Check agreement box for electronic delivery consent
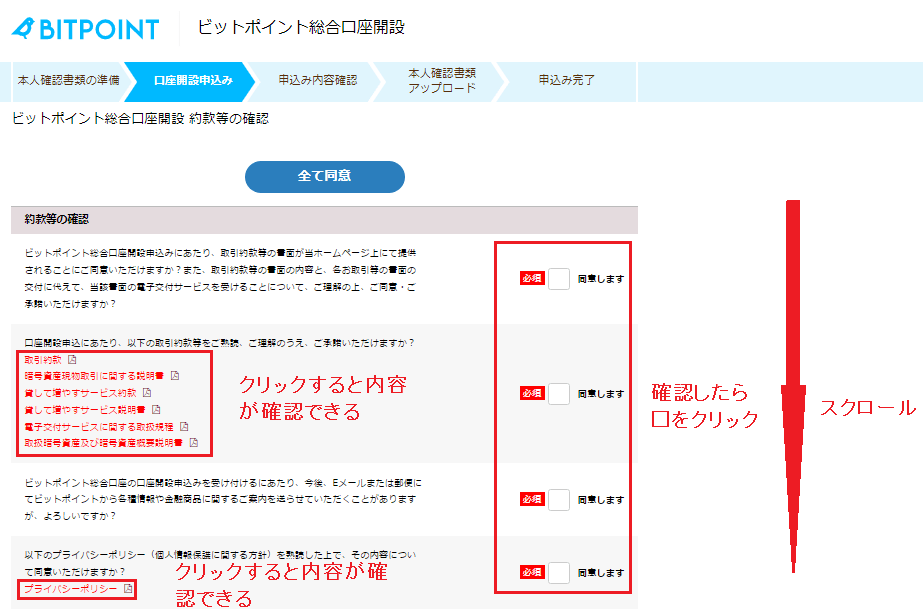Viewport: 923px width, 612px height. coord(559,279)
